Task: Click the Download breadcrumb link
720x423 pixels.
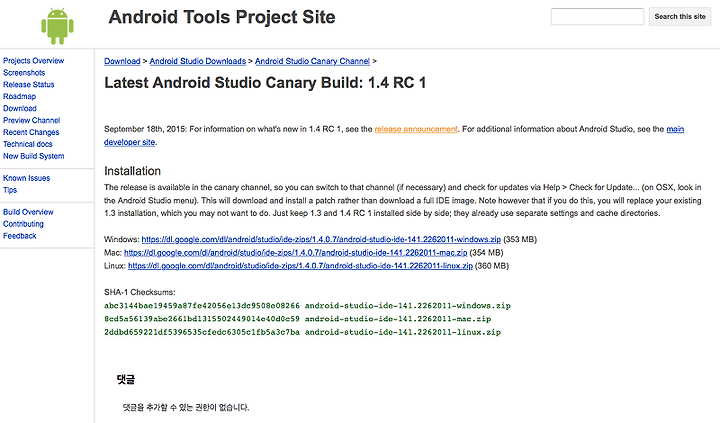Action: tap(122, 61)
